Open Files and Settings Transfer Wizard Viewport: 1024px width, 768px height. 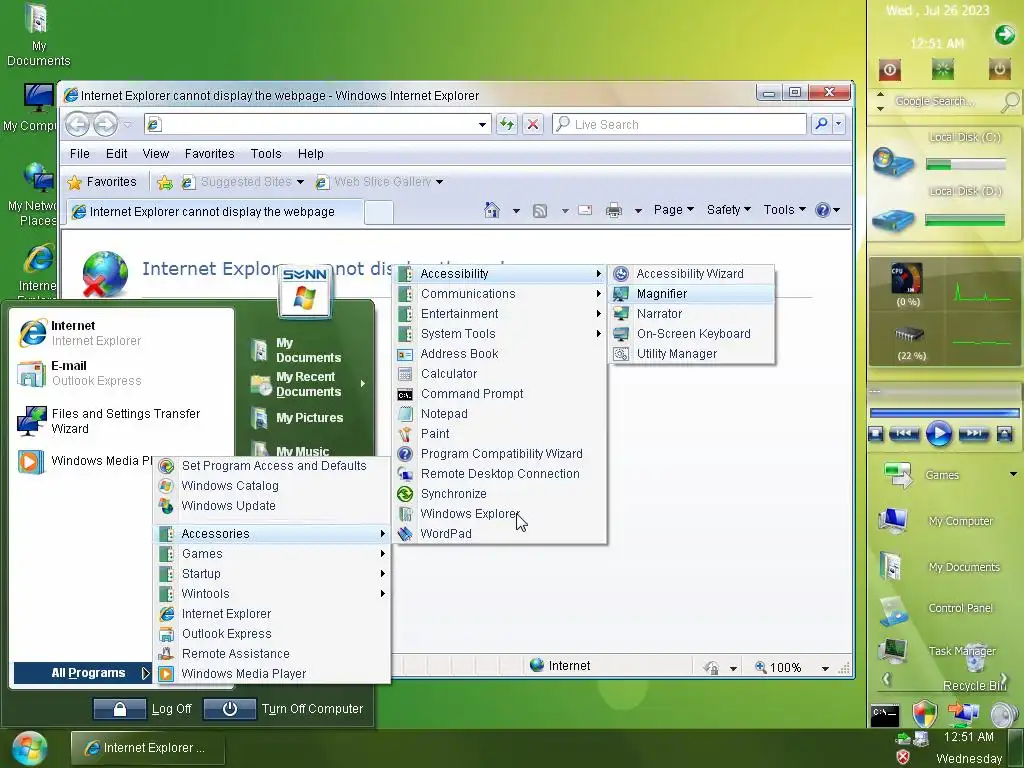click(x=122, y=421)
